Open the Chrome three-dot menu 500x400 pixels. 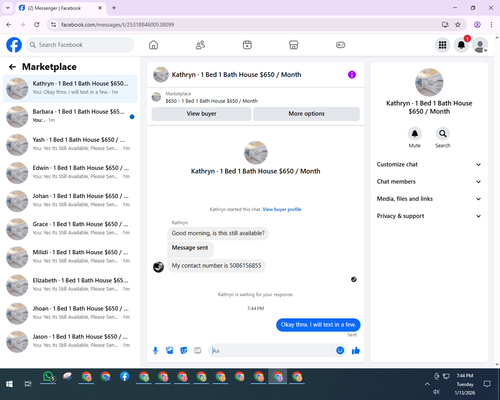click(491, 25)
